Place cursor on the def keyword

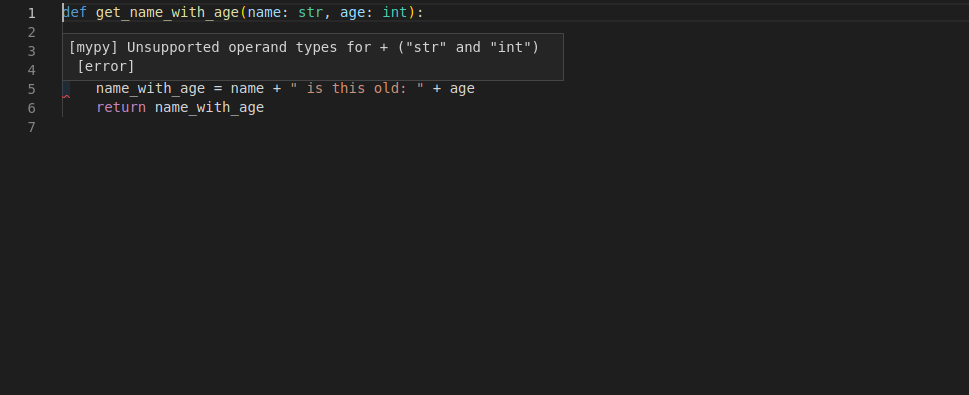click(x=75, y=12)
